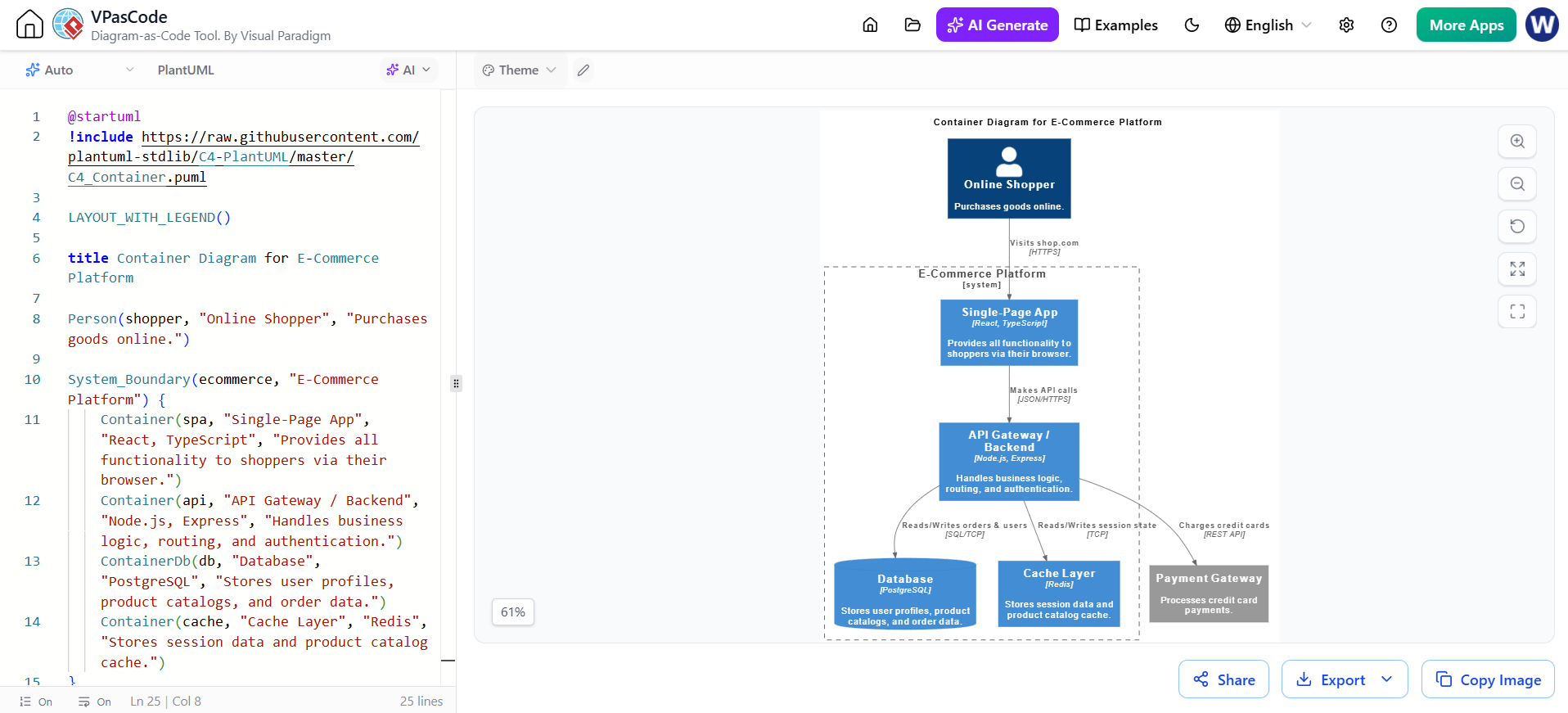Open the English language dropdown
This screenshot has width=1568, height=713.
1268,25
